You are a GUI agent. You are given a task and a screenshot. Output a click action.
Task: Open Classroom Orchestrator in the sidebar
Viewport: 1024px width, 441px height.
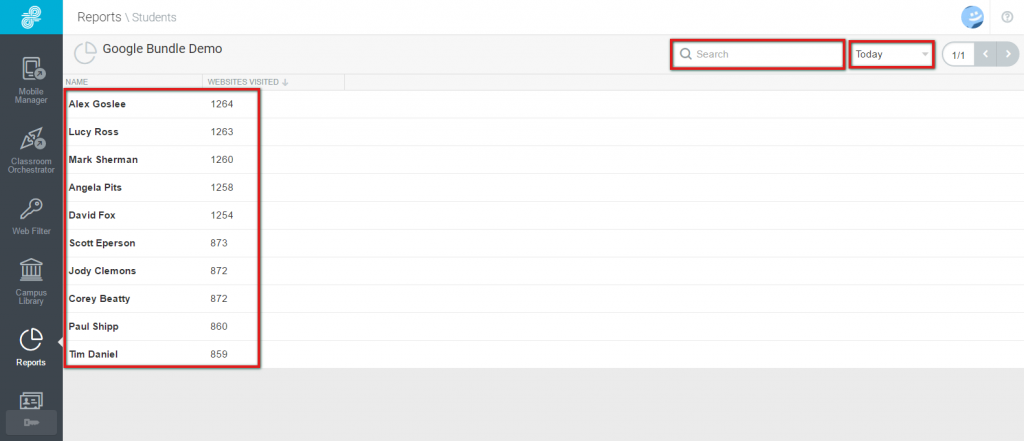pos(31,150)
